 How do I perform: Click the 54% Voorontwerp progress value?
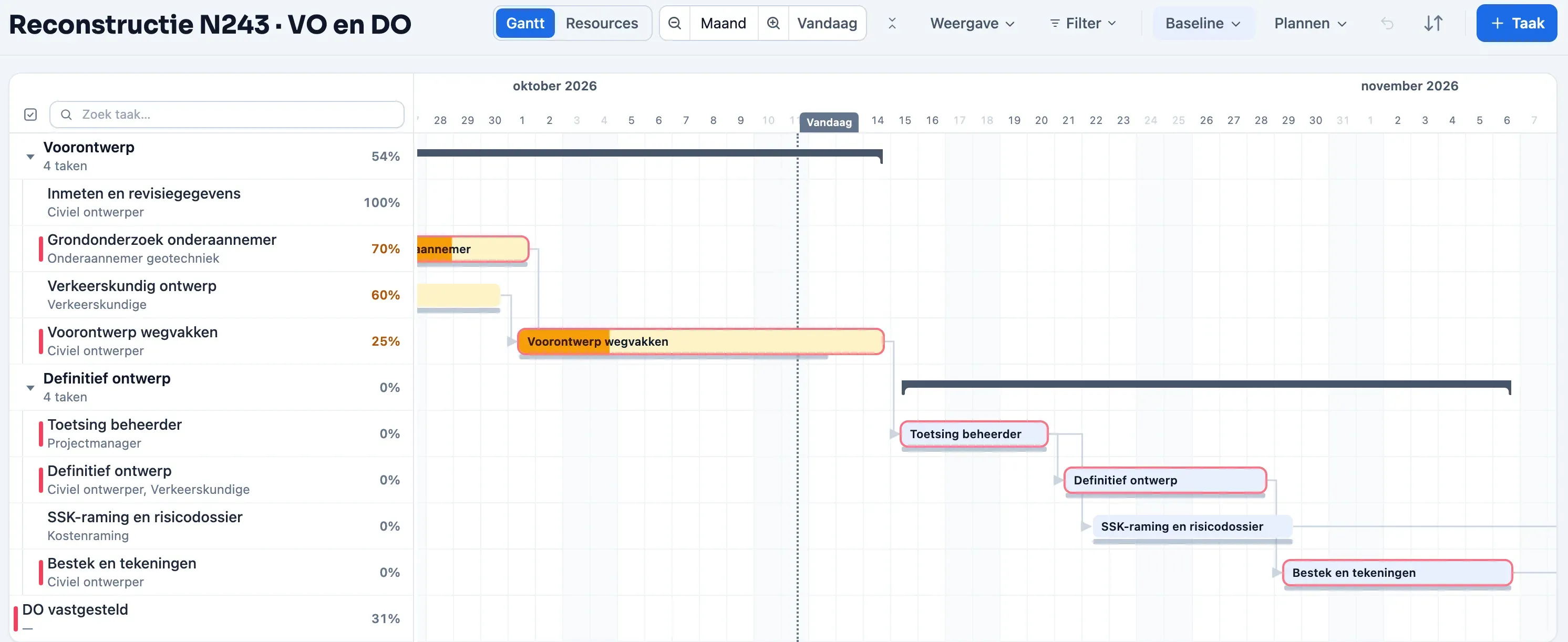[385, 157]
